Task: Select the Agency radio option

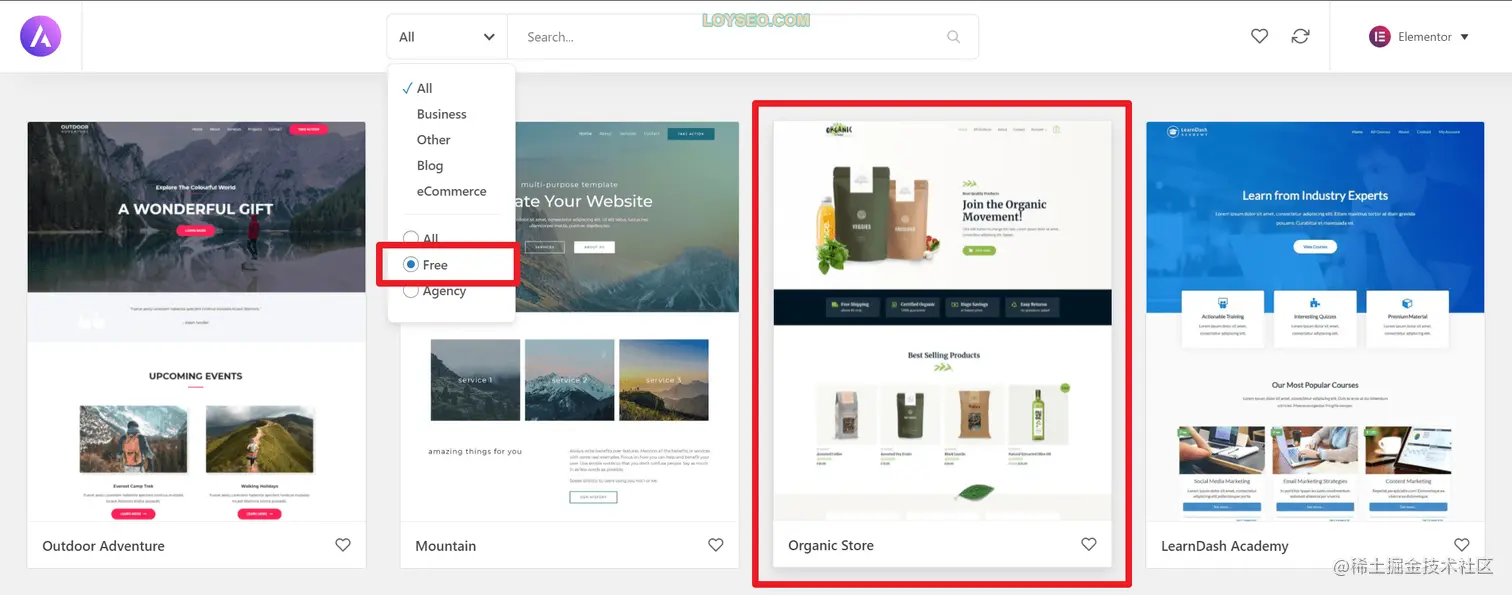Action: [x=411, y=291]
